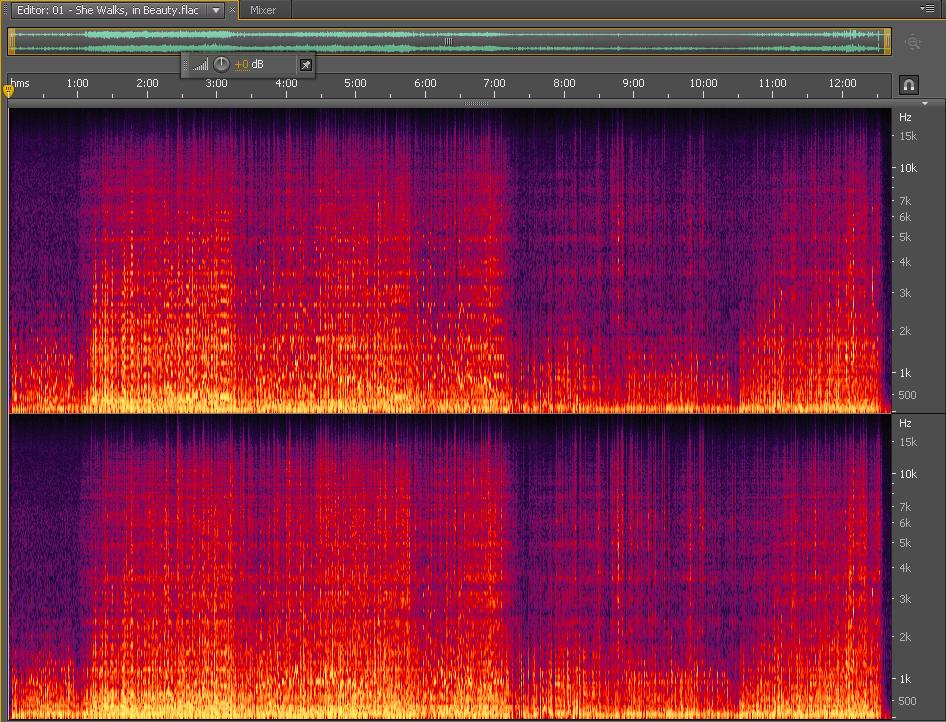Click the left edge handle of overview navigator
This screenshot has height=722, width=946.
pyautogui.click(x=11, y=41)
